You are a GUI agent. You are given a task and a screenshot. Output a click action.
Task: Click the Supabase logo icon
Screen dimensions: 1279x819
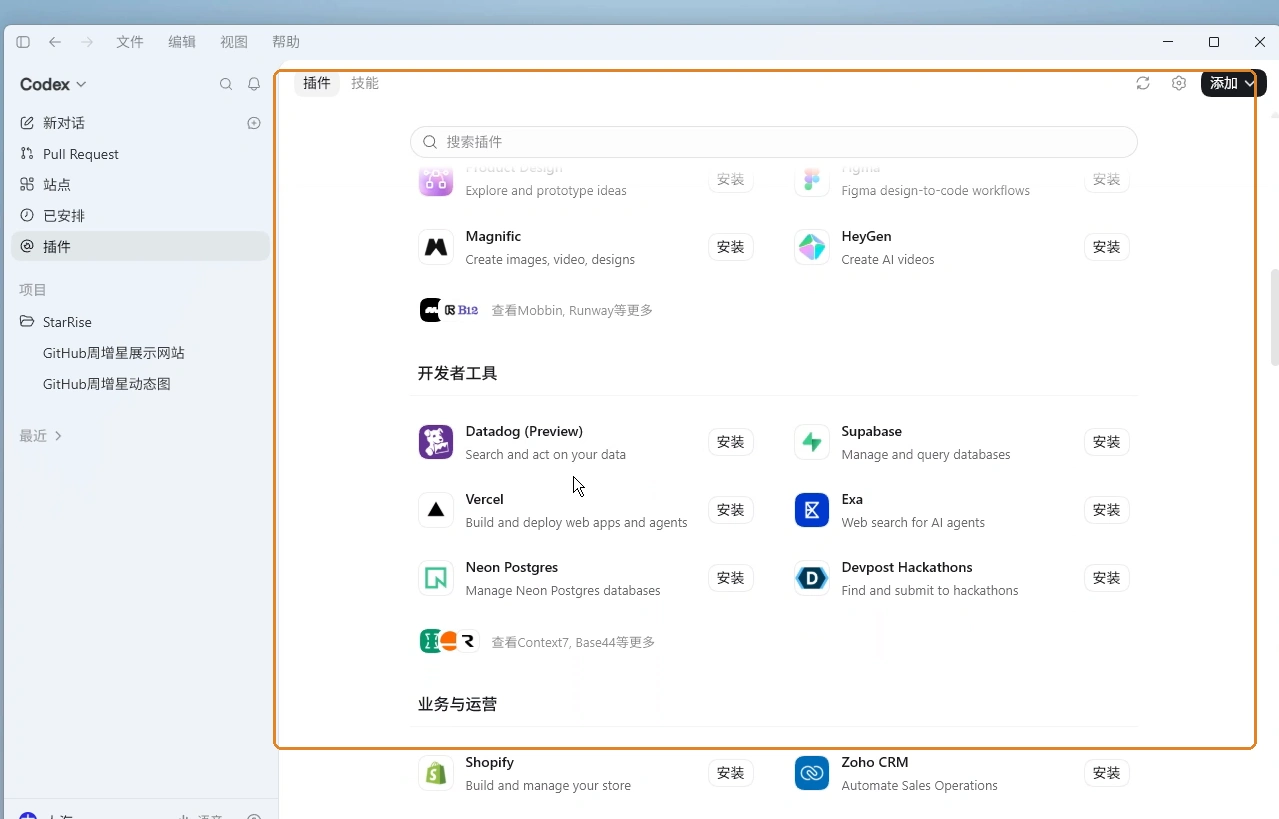pyautogui.click(x=812, y=442)
